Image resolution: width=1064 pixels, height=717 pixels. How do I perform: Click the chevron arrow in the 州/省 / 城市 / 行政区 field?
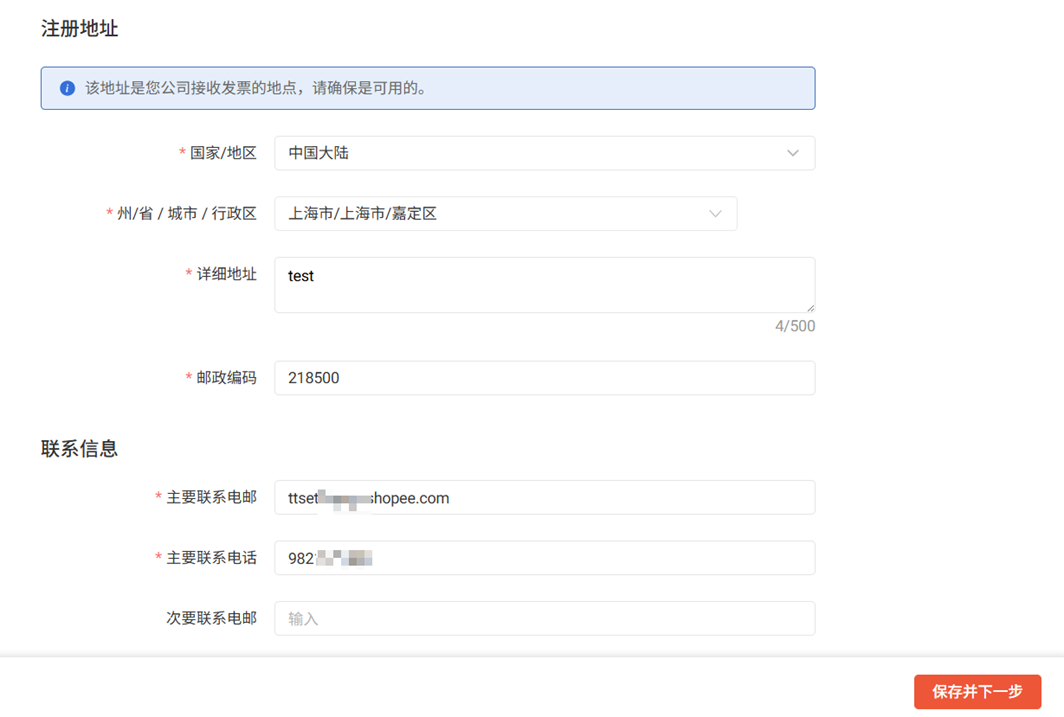[715, 214]
